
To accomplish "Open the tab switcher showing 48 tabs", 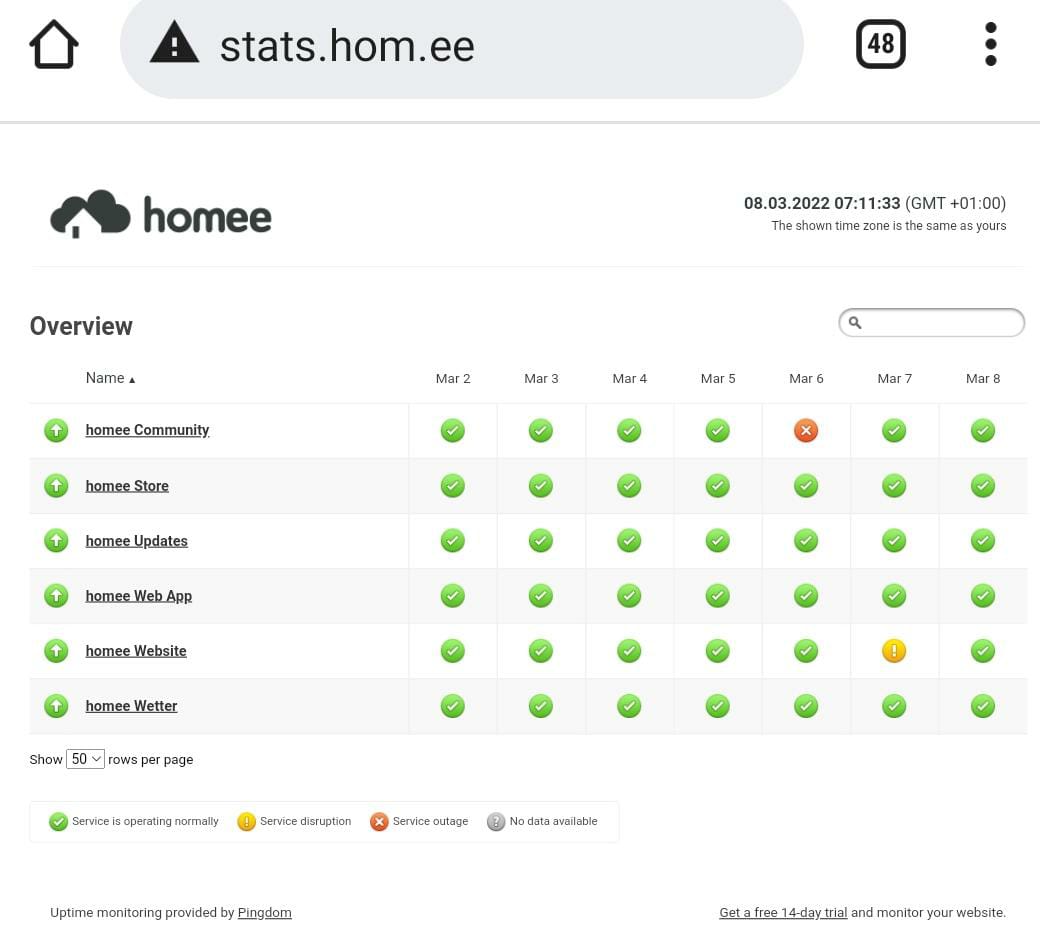I will 881,44.
